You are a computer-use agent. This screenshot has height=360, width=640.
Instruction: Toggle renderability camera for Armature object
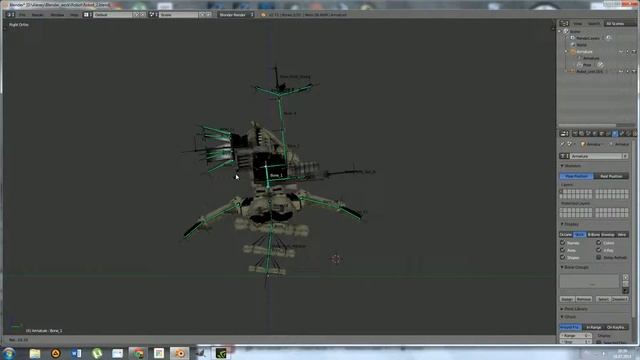tap(634, 52)
